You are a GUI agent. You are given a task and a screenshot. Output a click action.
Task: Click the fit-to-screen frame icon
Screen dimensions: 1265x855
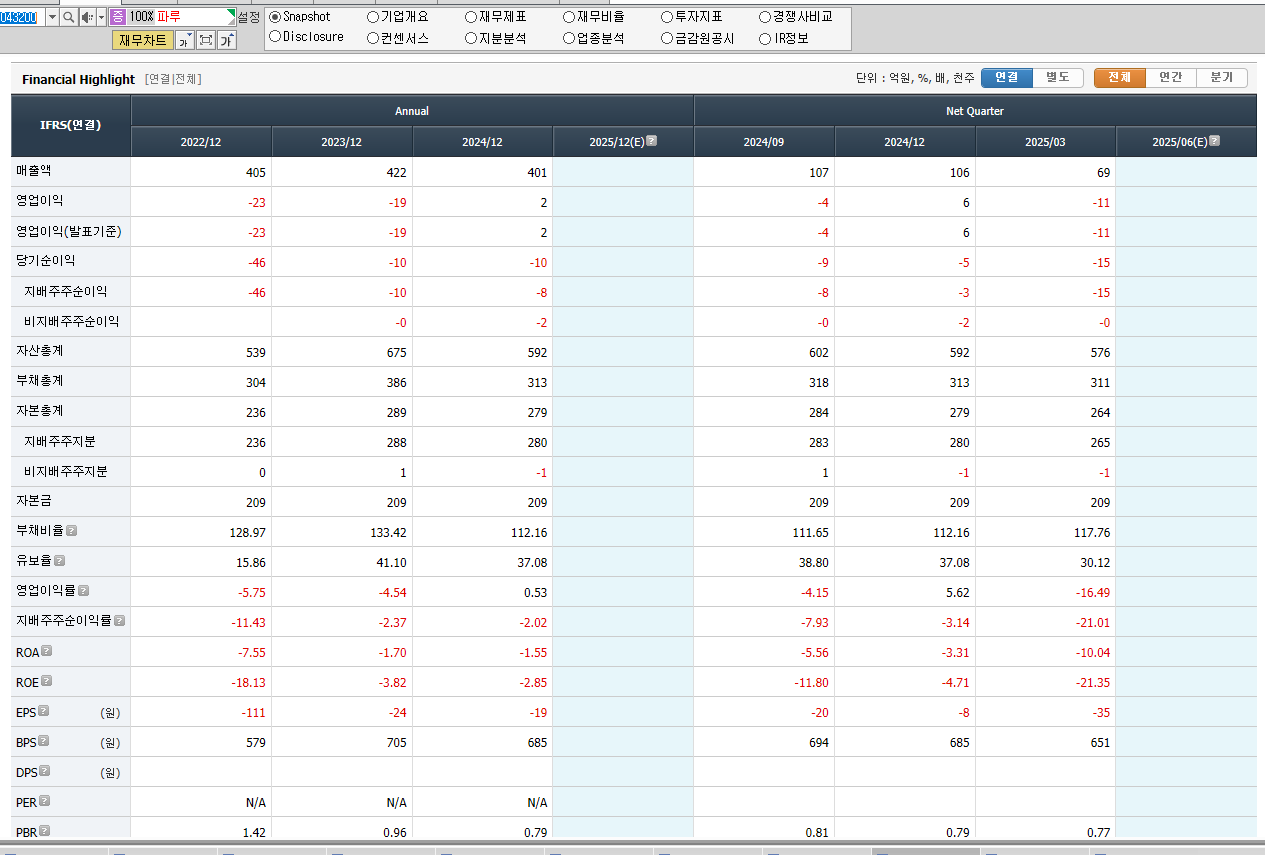point(206,40)
